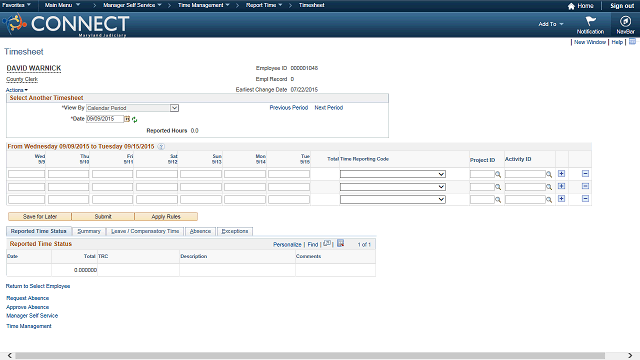Expand the Actions dropdown menu
Image resolution: width=640 pixels, height=360 pixels.
(x=17, y=90)
